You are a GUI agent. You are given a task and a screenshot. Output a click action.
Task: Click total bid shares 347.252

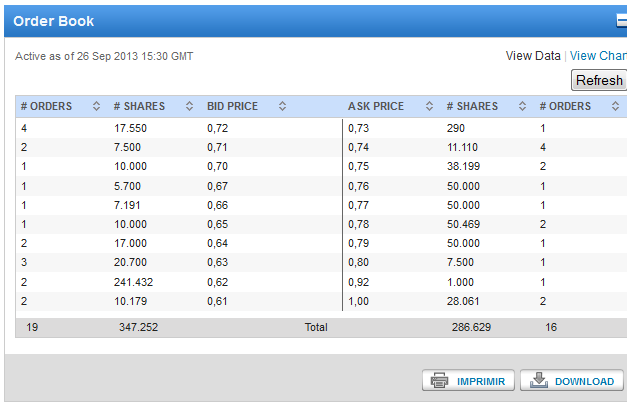(138, 327)
